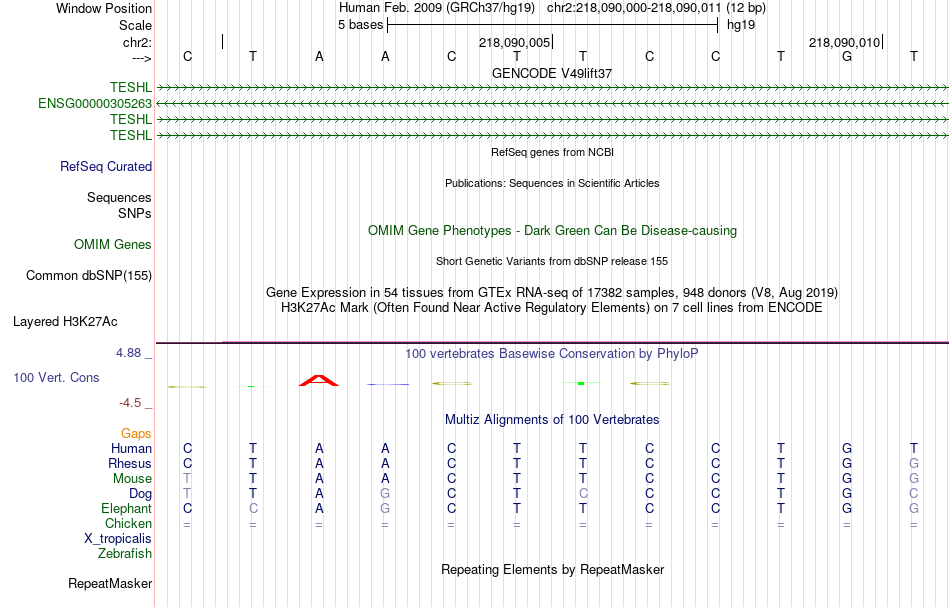Viewport: 950px width, 607px height.
Task: Click the Gaps row label
Action: coord(136,433)
